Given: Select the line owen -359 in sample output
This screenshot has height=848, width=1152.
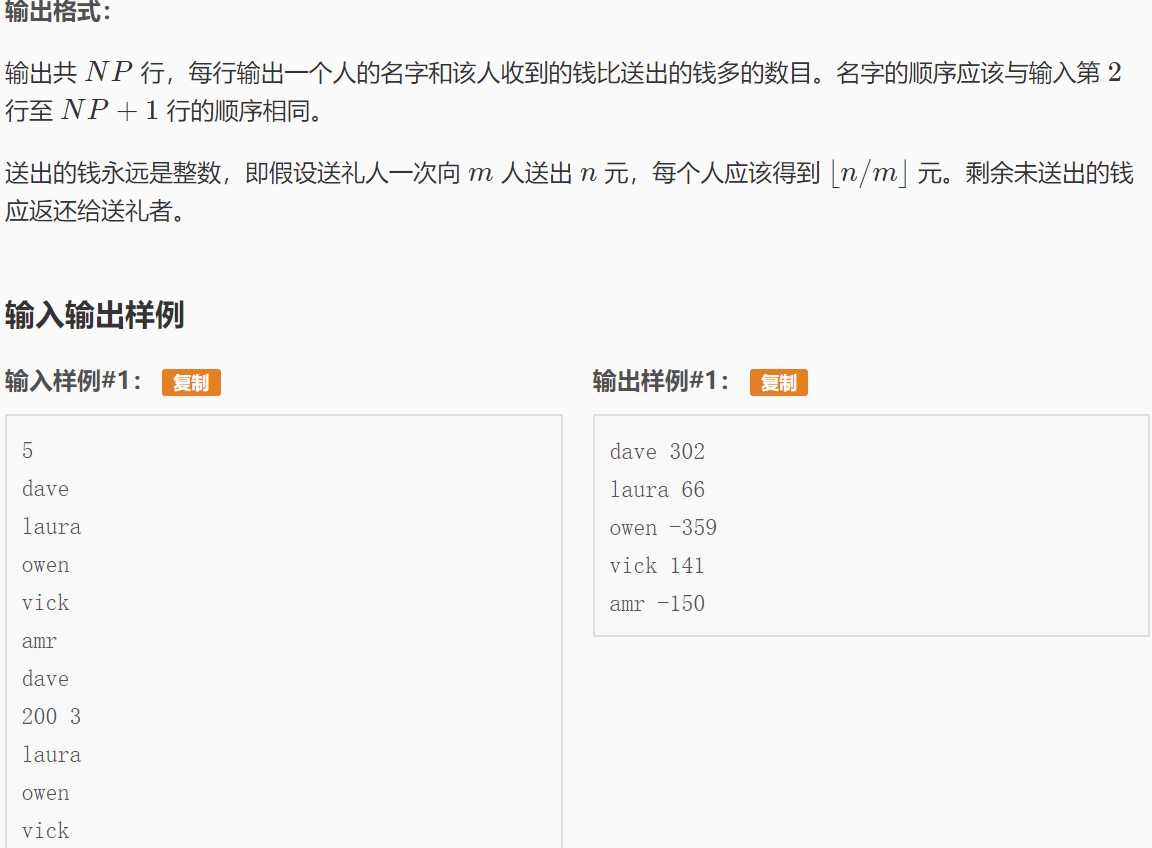Looking at the screenshot, I should (x=663, y=527).
